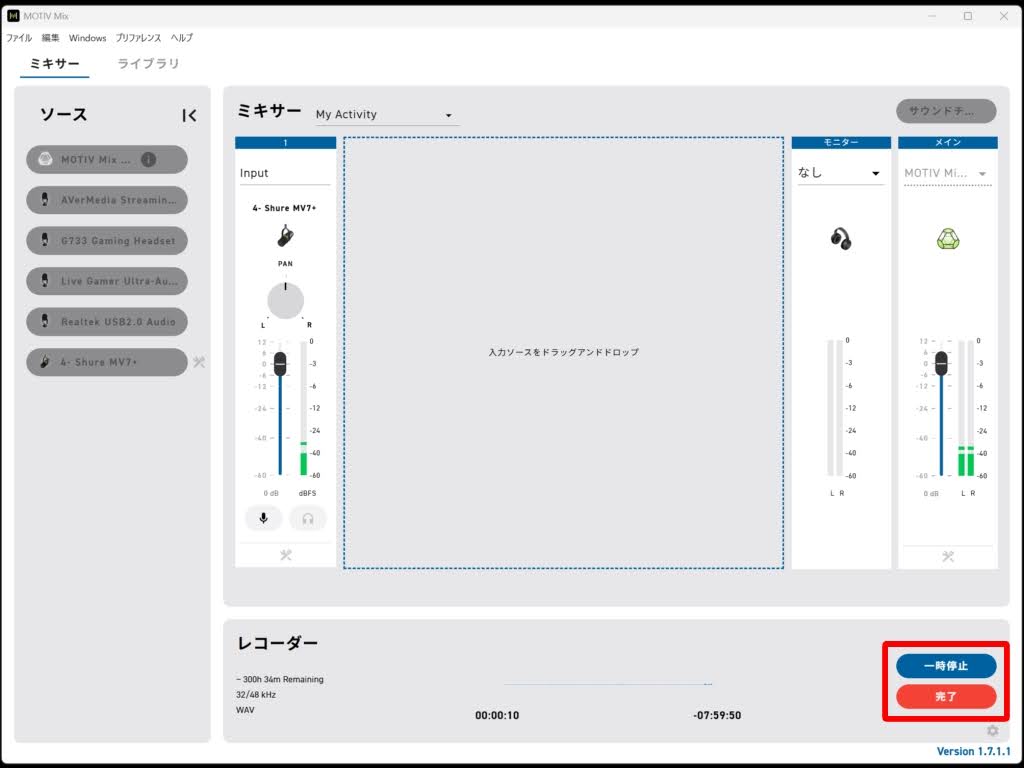Toggle the G733 Gaming Headset source

(107, 241)
